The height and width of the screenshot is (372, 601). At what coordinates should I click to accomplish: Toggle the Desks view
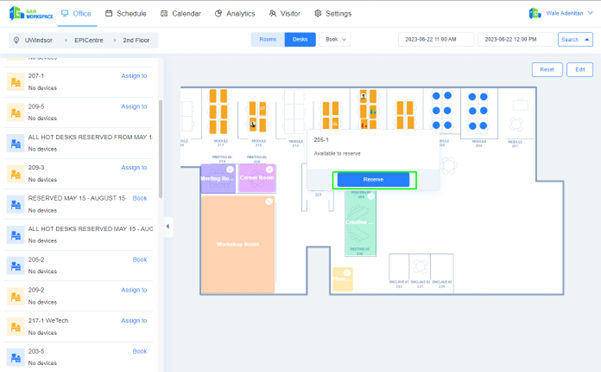[300, 39]
